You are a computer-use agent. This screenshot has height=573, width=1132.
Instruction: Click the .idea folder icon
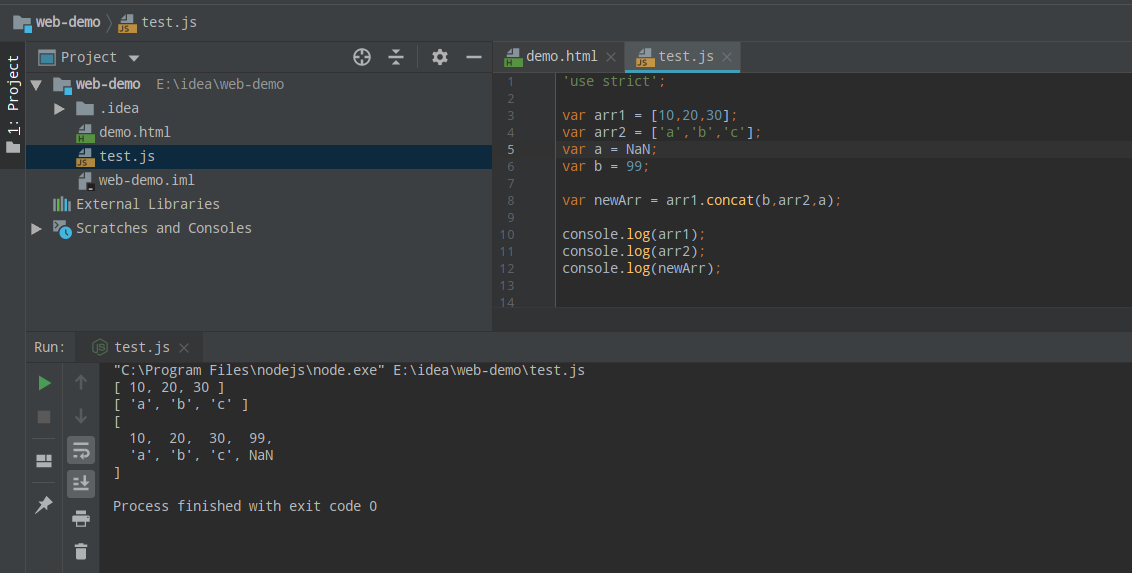85,108
